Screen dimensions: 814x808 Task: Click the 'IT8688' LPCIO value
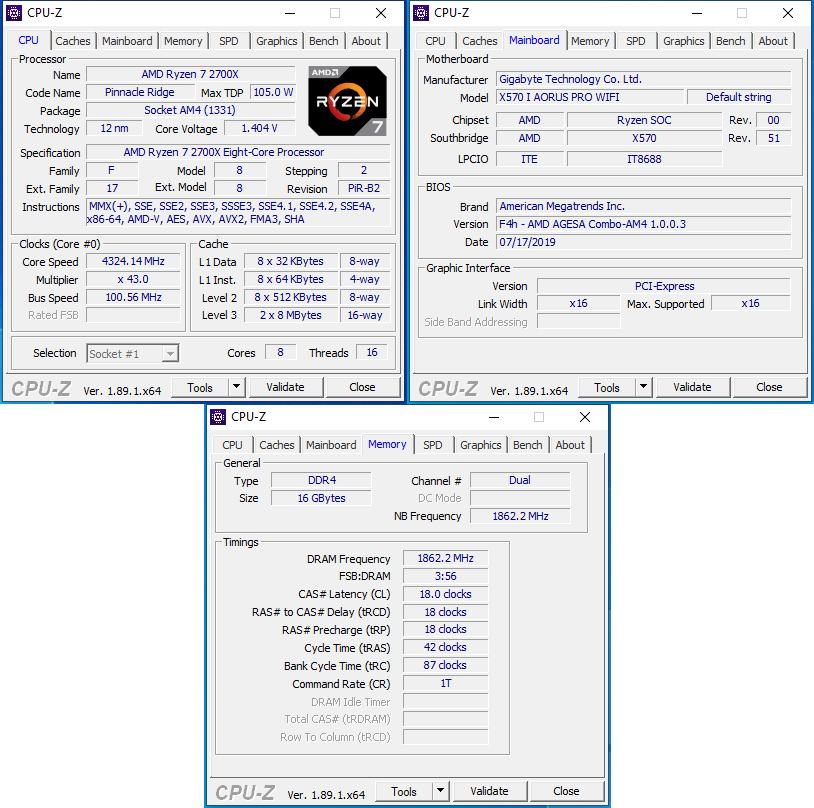point(644,159)
